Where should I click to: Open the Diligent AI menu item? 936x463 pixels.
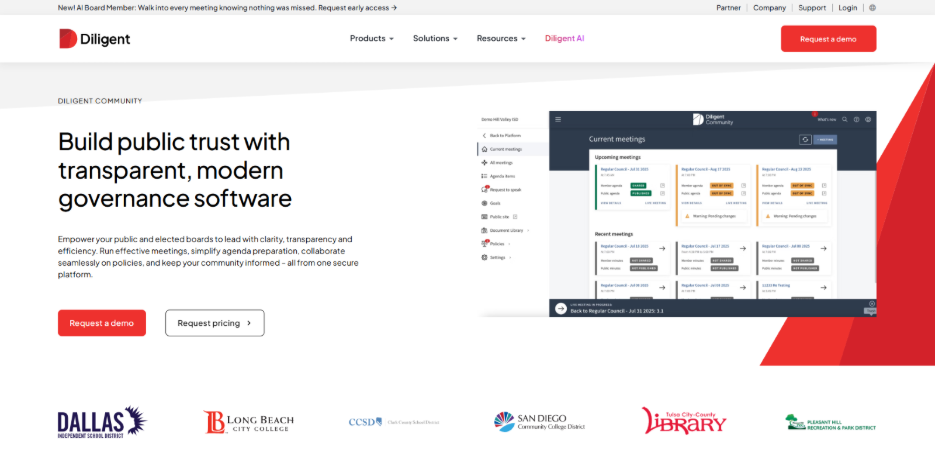coord(564,38)
